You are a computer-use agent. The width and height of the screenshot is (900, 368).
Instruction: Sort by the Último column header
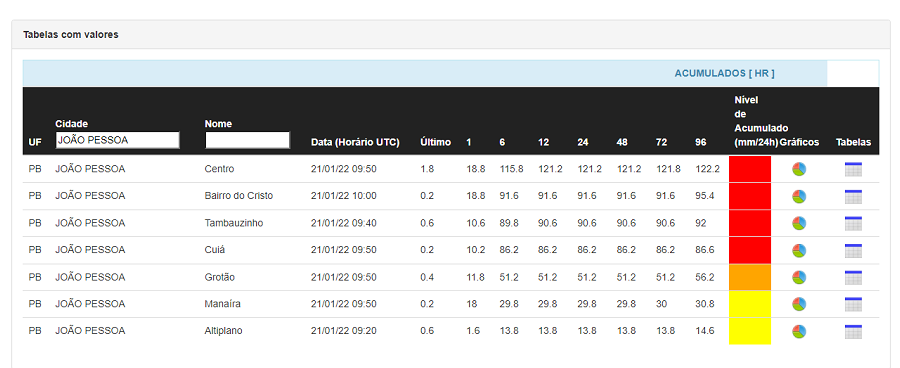[436, 142]
